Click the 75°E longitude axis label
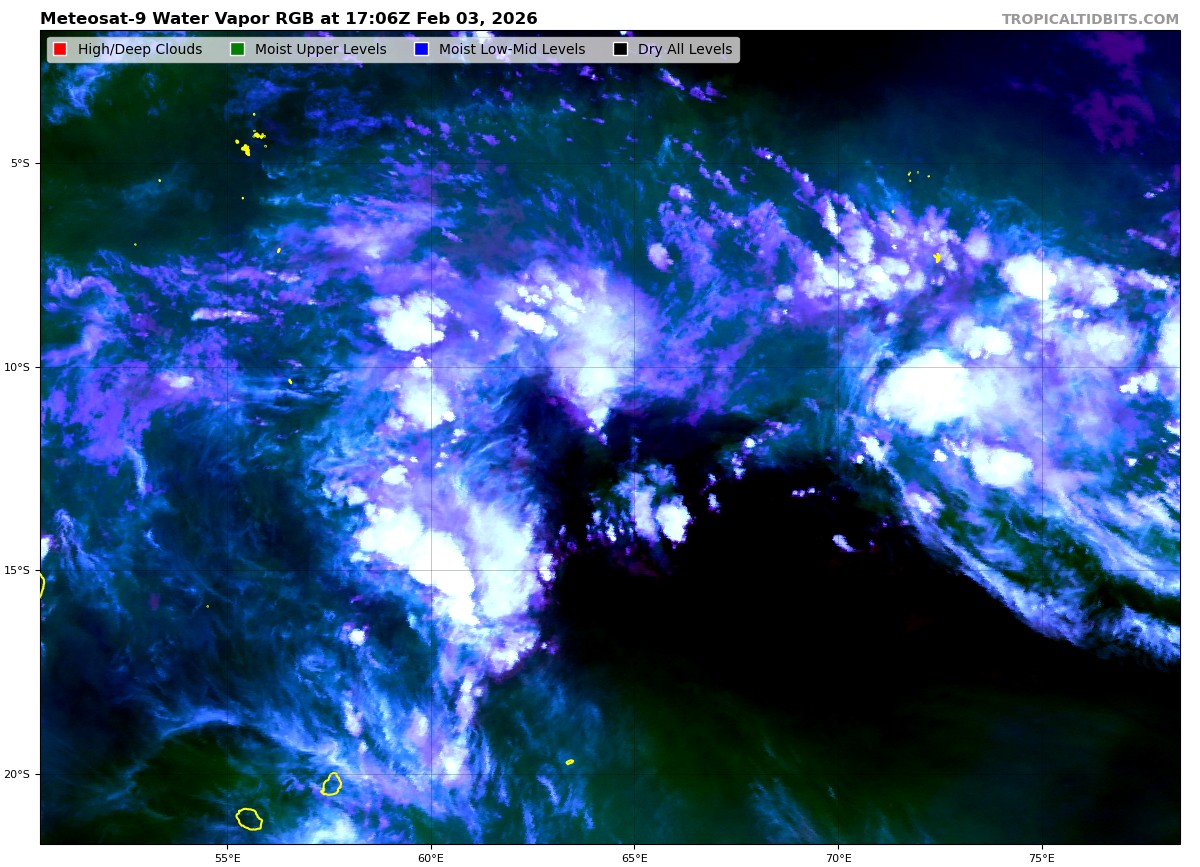 tap(1042, 857)
